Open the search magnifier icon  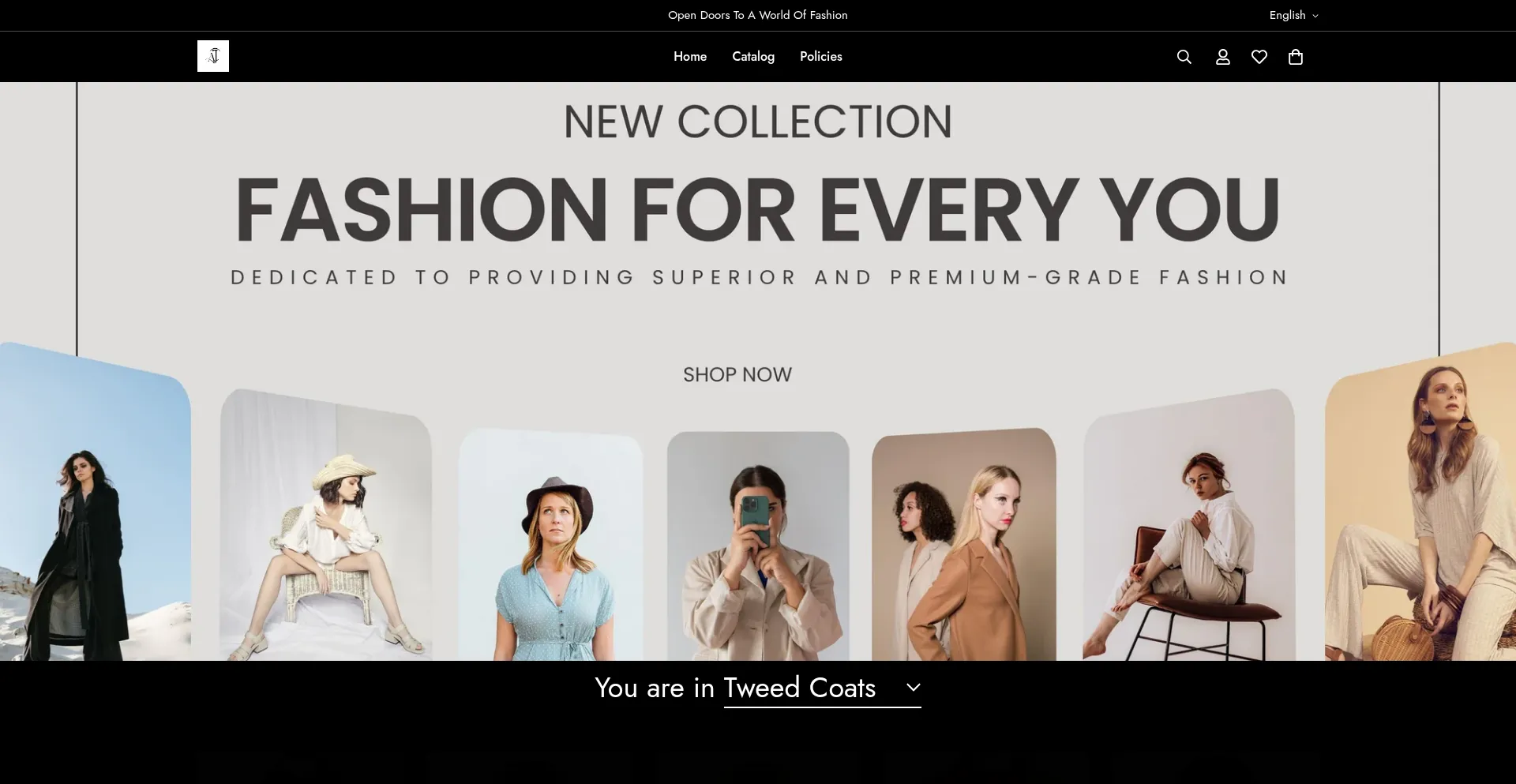(x=1184, y=57)
